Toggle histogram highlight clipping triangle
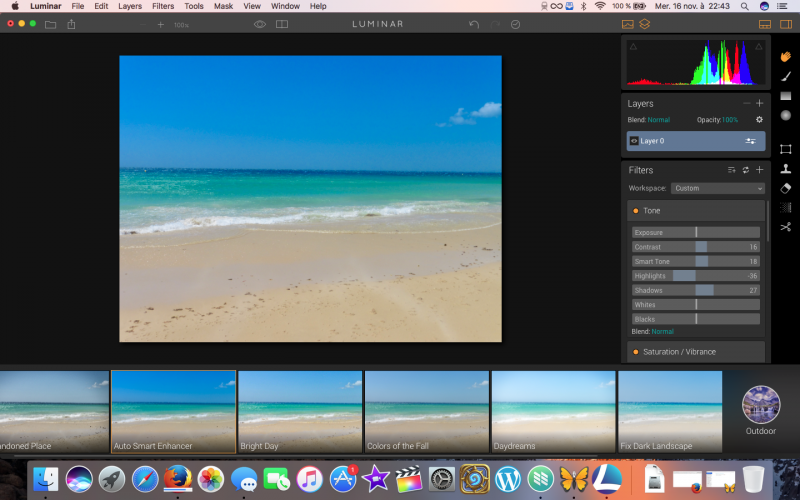The width and height of the screenshot is (800, 500). [x=759, y=46]
